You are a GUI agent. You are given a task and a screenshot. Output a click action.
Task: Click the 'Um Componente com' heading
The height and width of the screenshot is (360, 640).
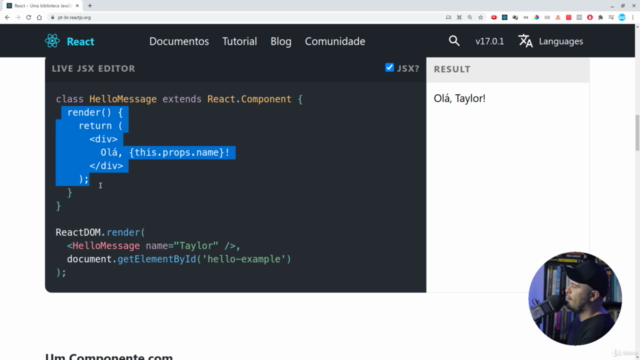click(109, 356)
